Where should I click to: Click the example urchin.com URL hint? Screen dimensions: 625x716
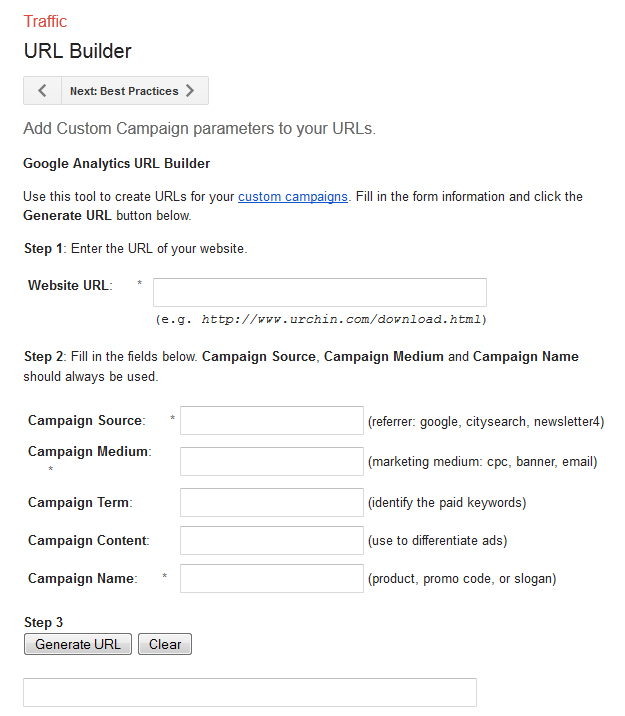click(x=321, y=319)
